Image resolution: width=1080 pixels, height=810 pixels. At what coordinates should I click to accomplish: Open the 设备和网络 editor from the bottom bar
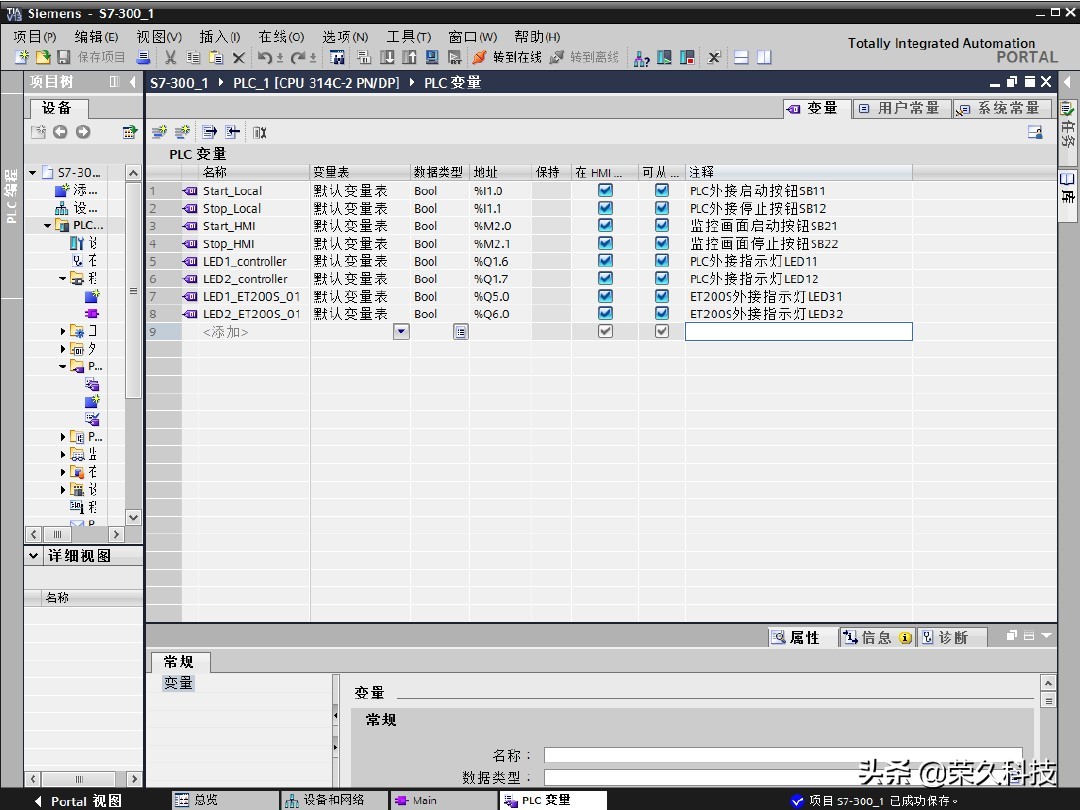coord(333,799)
